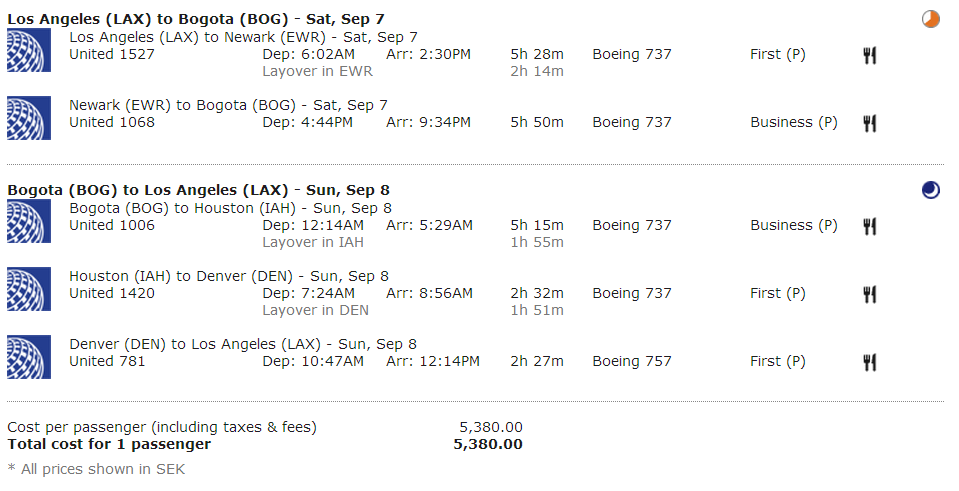Click the United 781 flight number
The image size is (959, 491).
[x=107, y=361]
